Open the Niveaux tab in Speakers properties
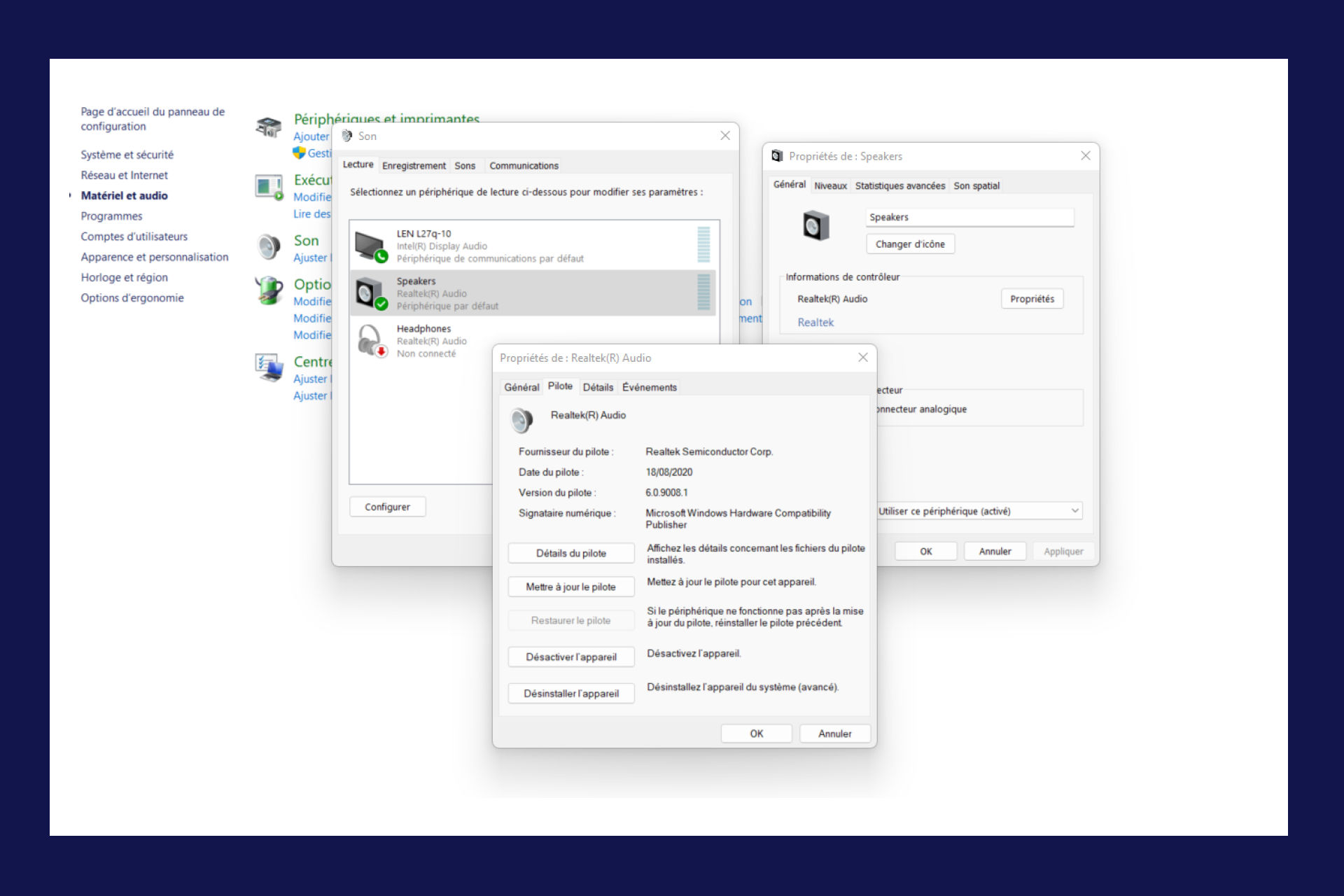 830,185
